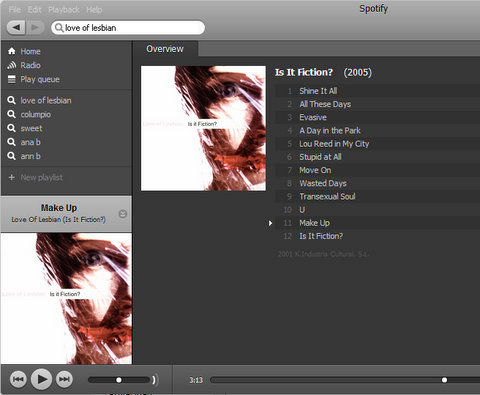Click the song progress bar track

(x=345, y=380)
